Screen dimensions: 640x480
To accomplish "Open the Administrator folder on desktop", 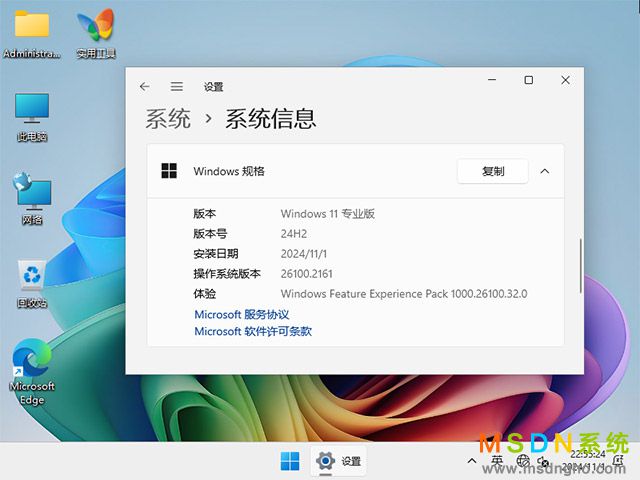I will point(32,35).
